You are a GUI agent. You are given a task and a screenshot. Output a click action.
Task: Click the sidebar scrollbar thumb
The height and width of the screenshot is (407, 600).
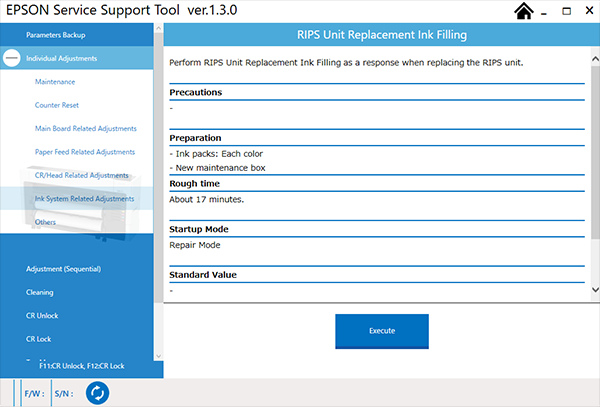(x=158, y=168)
